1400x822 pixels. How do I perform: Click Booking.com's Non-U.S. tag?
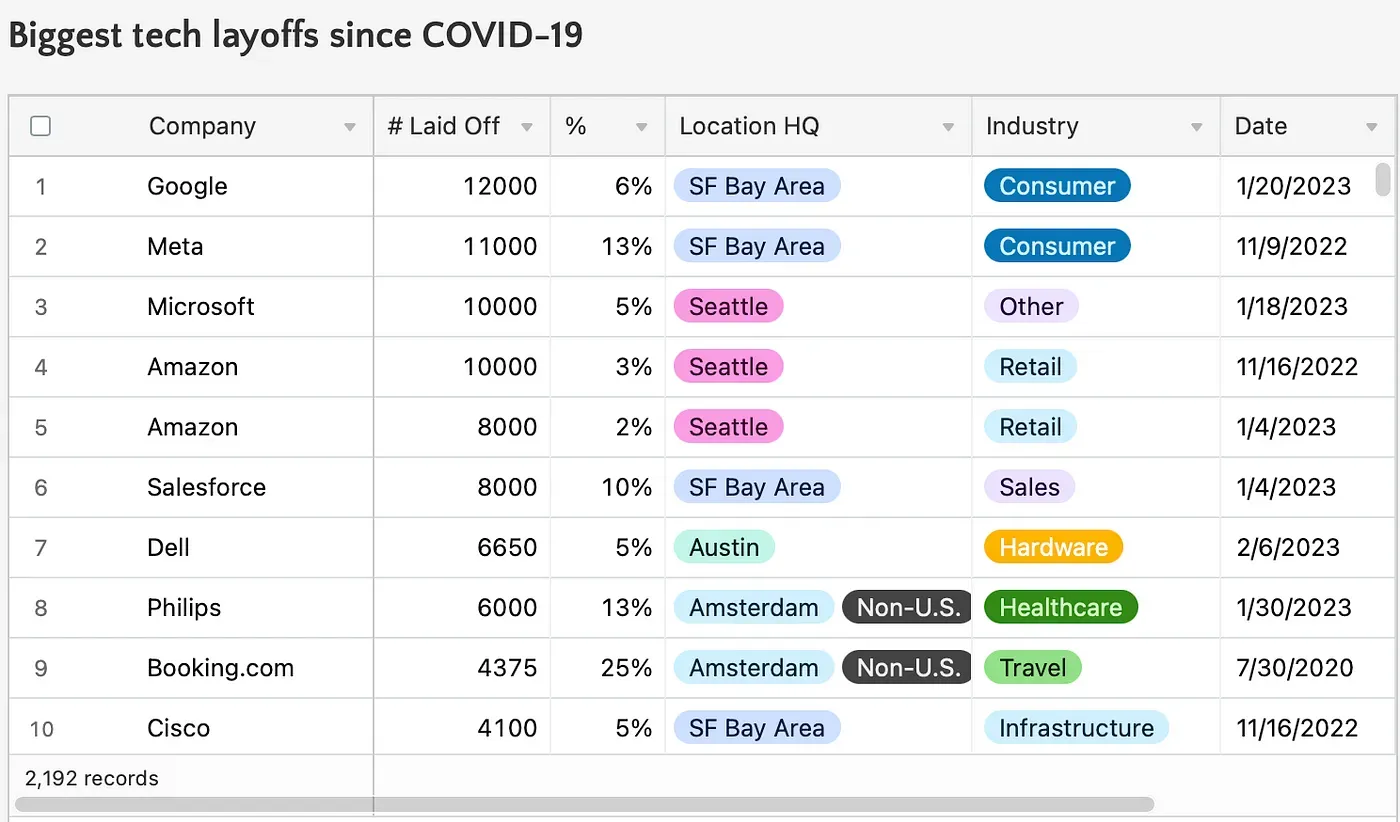pos(908,667)
